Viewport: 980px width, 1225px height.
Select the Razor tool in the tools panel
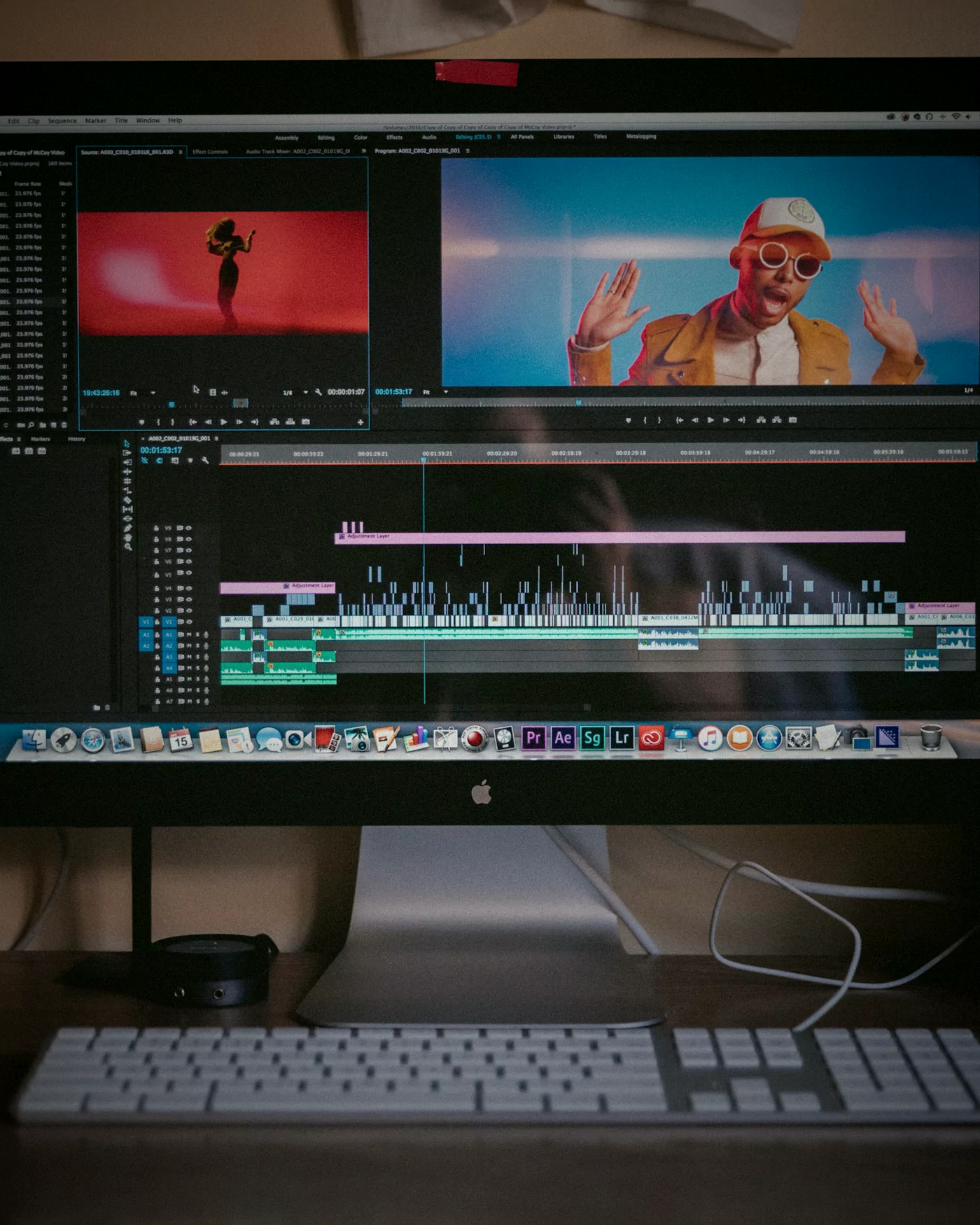127,500
